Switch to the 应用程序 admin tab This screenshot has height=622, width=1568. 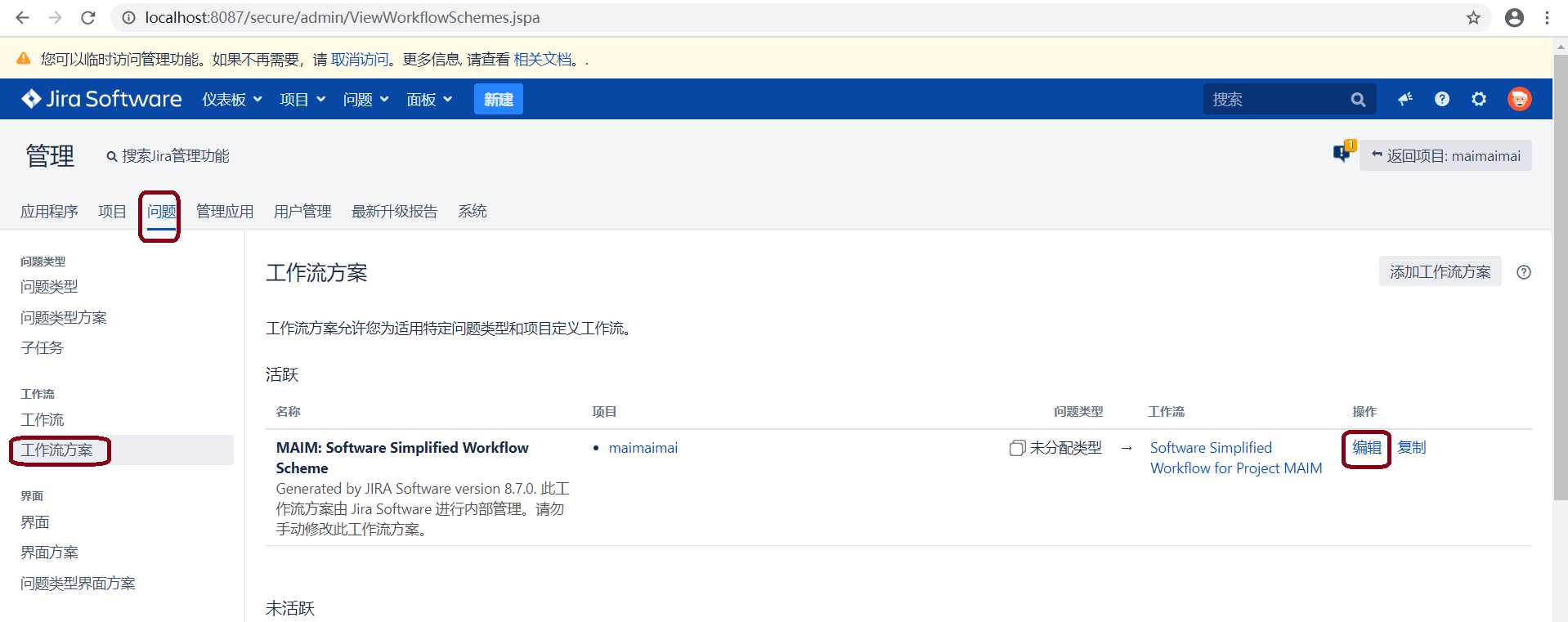click(x=49, y=211)
